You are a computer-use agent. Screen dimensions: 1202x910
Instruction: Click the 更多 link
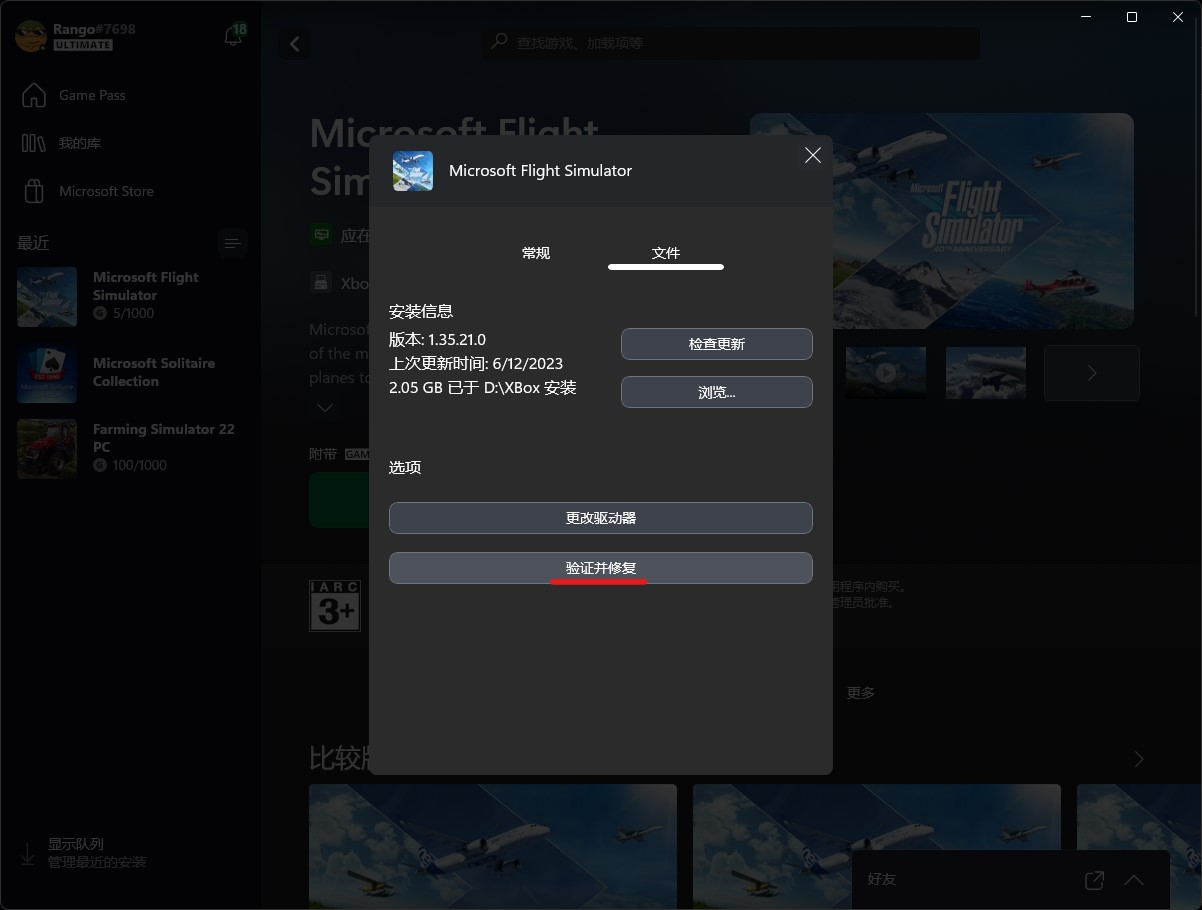pyautogui.click(x=861, y=693)
